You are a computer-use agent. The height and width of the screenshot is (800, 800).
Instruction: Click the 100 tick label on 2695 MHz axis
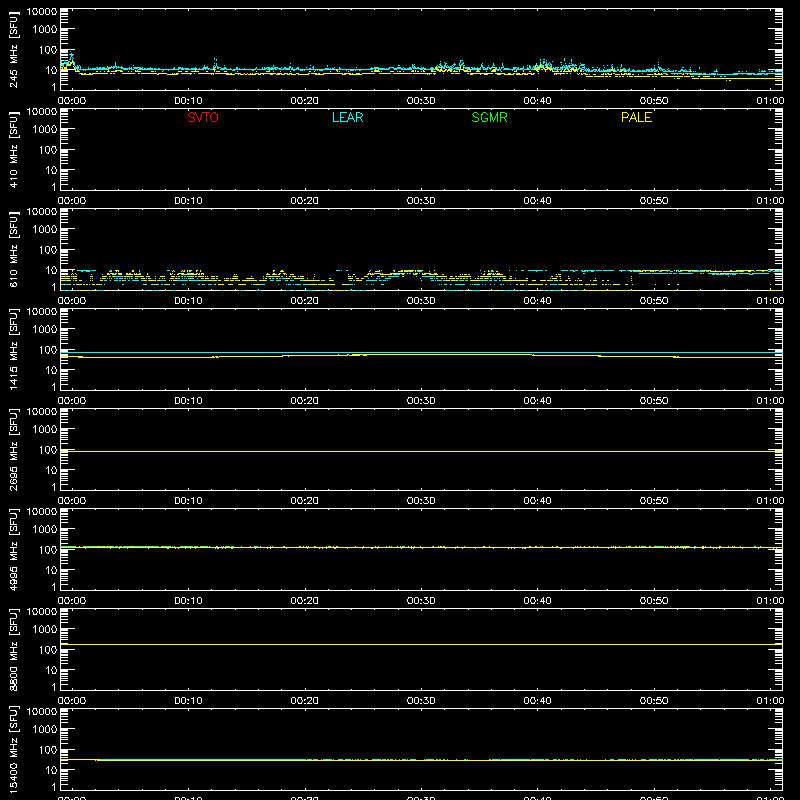(x=47, y=450)
